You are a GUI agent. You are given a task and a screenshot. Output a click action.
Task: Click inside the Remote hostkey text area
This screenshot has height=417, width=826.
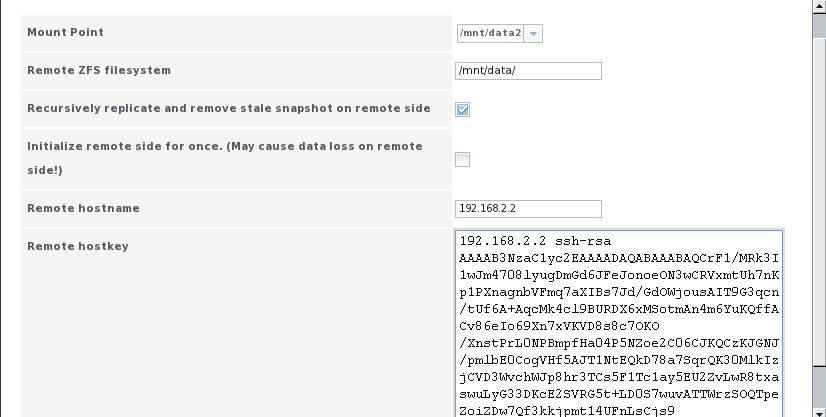619,324
